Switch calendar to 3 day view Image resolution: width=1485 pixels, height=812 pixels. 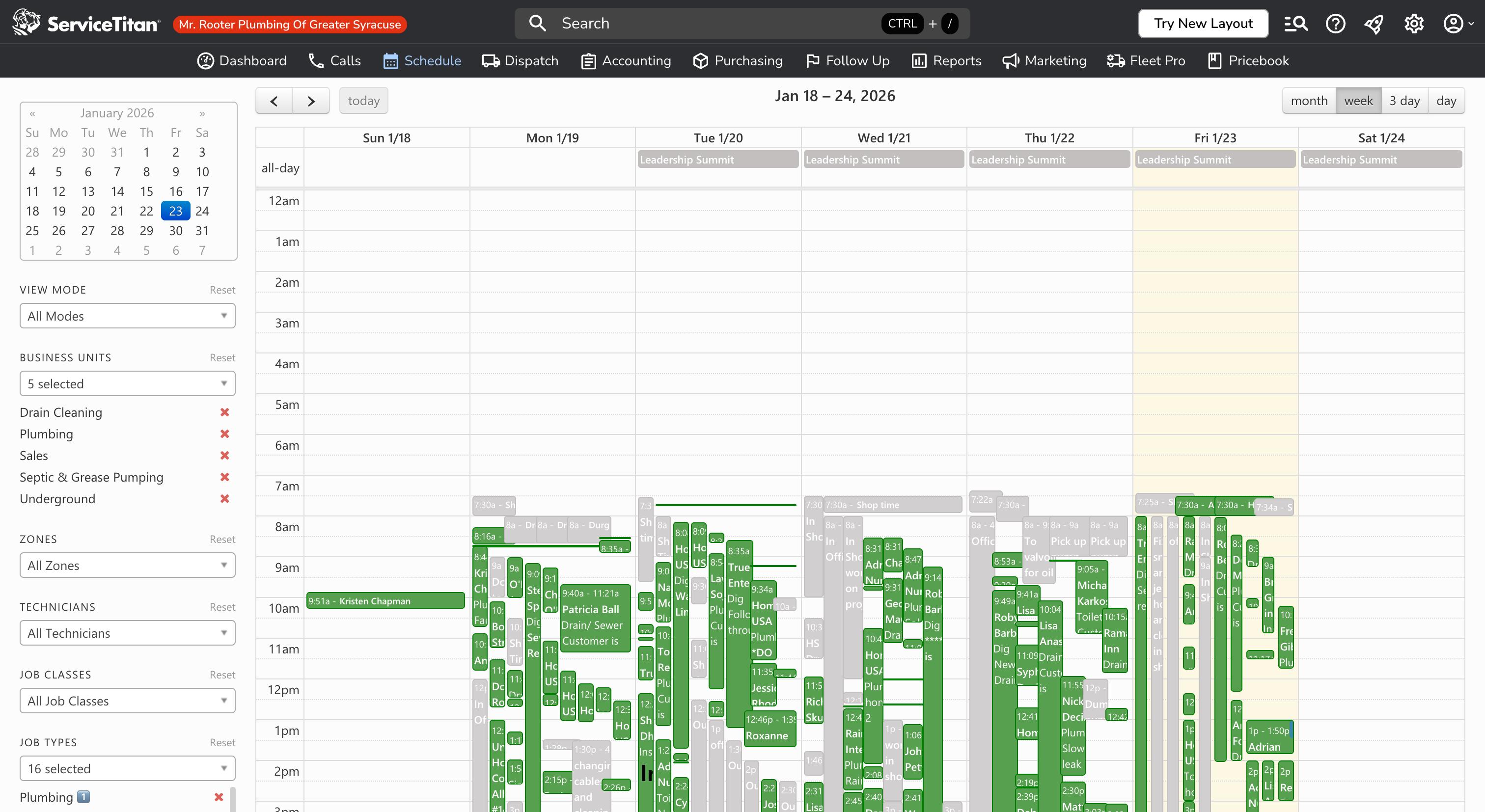point(1405,100)
